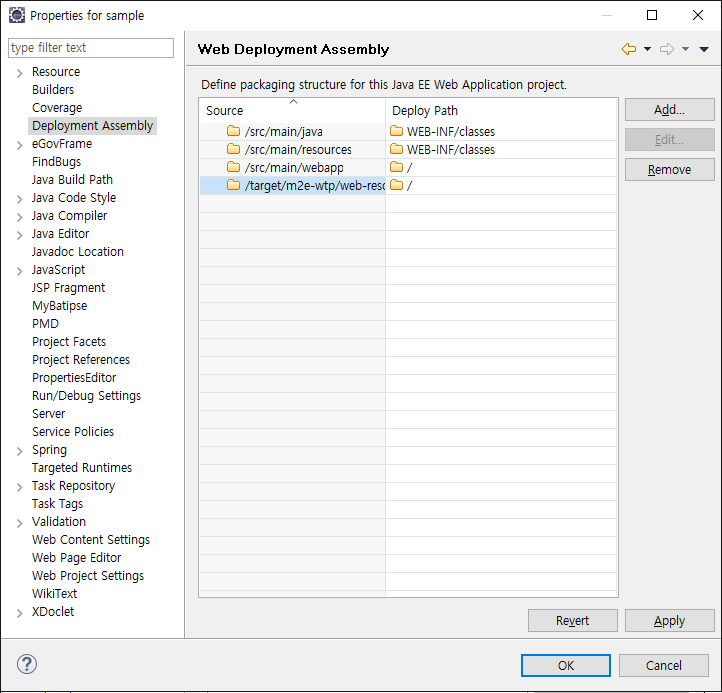Click folder icon beside /src/main/resources
Screen dimensions: 722x693
click(233, 150)
